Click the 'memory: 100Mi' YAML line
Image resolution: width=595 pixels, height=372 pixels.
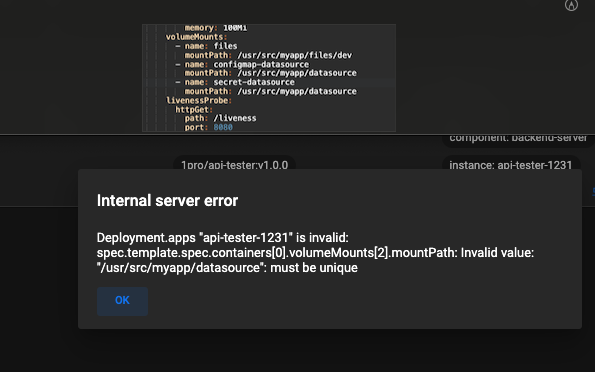coord(216,28)
